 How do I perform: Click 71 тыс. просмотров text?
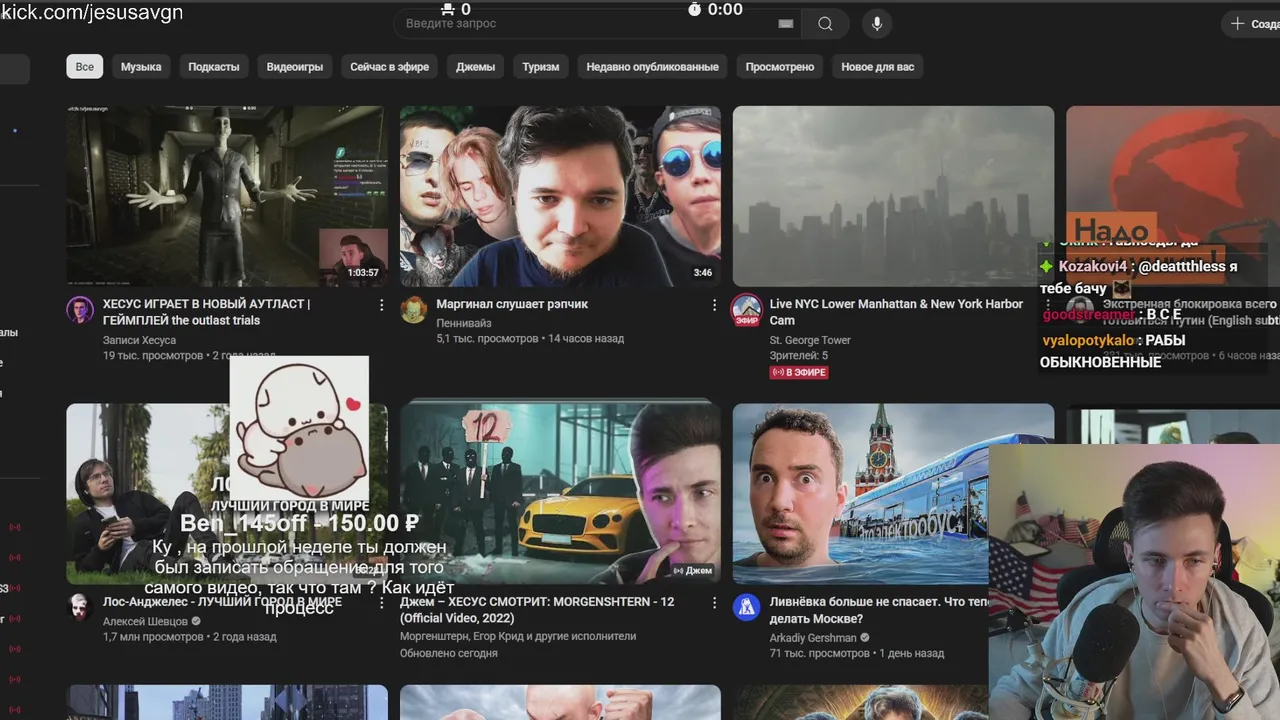click(x=819, y=653)
